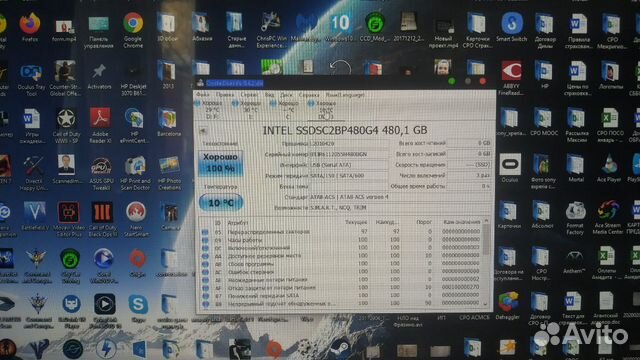Launch Counter-Strike Global Offensive shortcut

(x=65, y=78)
